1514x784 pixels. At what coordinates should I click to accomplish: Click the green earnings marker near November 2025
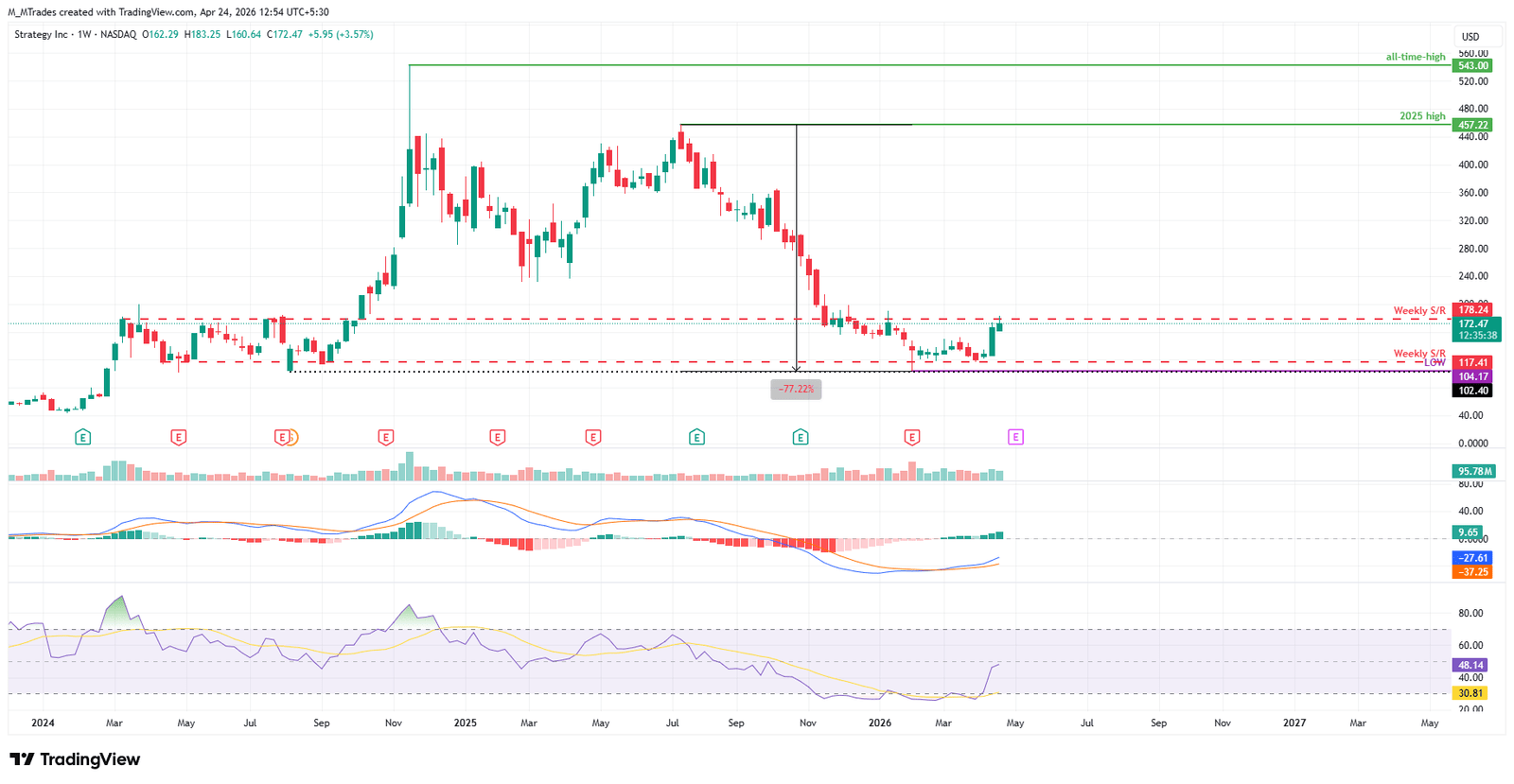[801, 437]
